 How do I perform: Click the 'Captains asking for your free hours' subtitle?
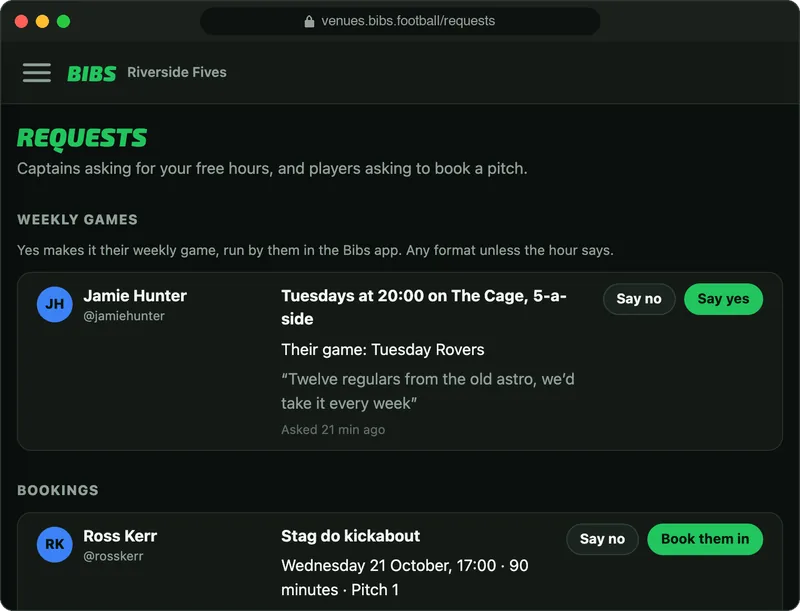[272, 169]
